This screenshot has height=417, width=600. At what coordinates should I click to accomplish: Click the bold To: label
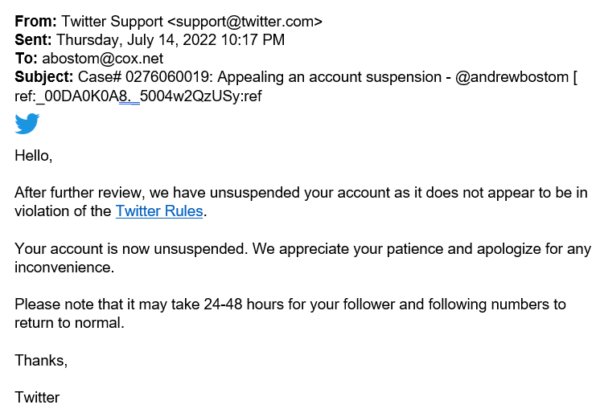coord(26,59)
